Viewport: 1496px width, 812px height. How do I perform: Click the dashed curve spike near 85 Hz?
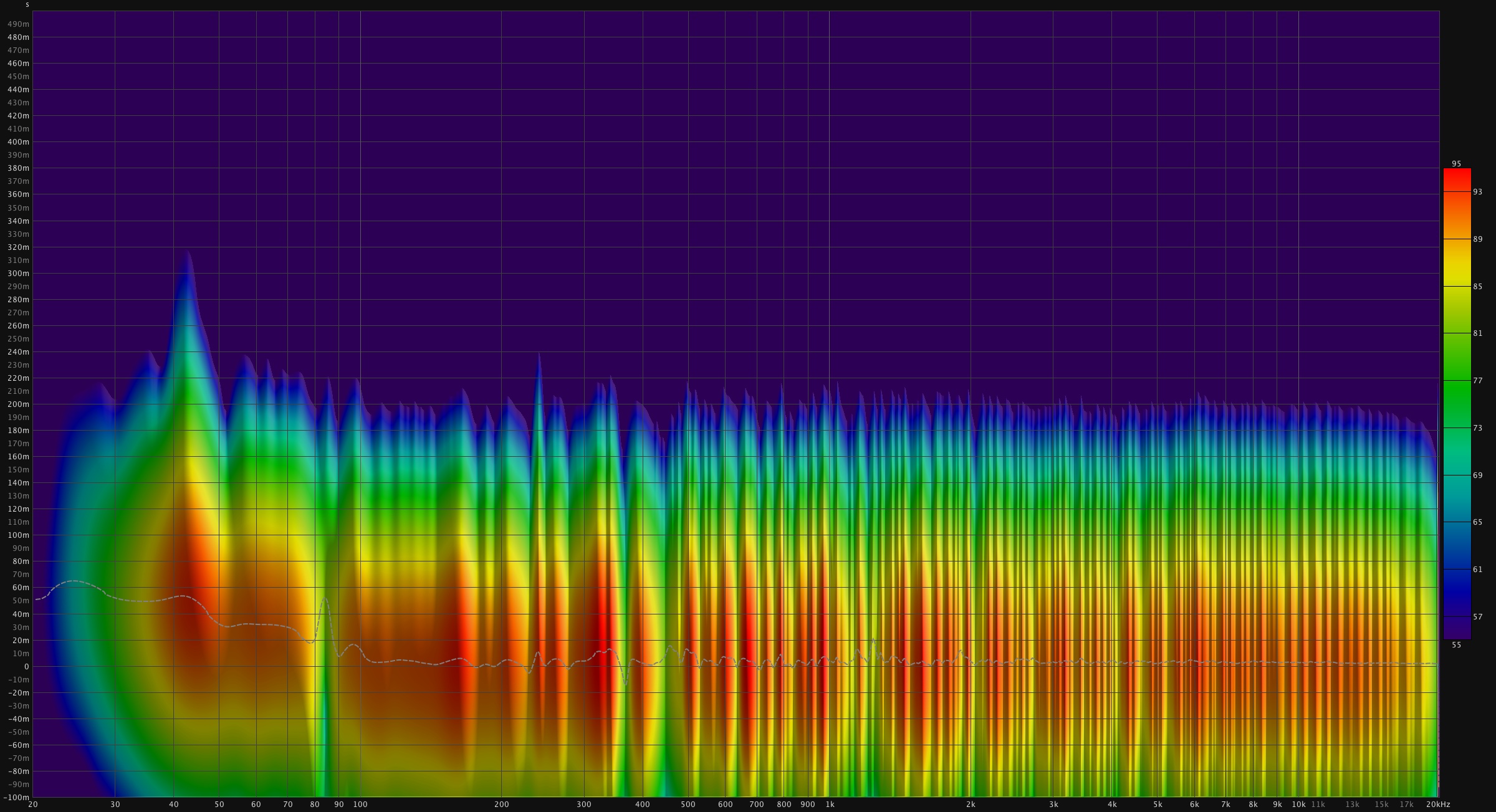325,599
